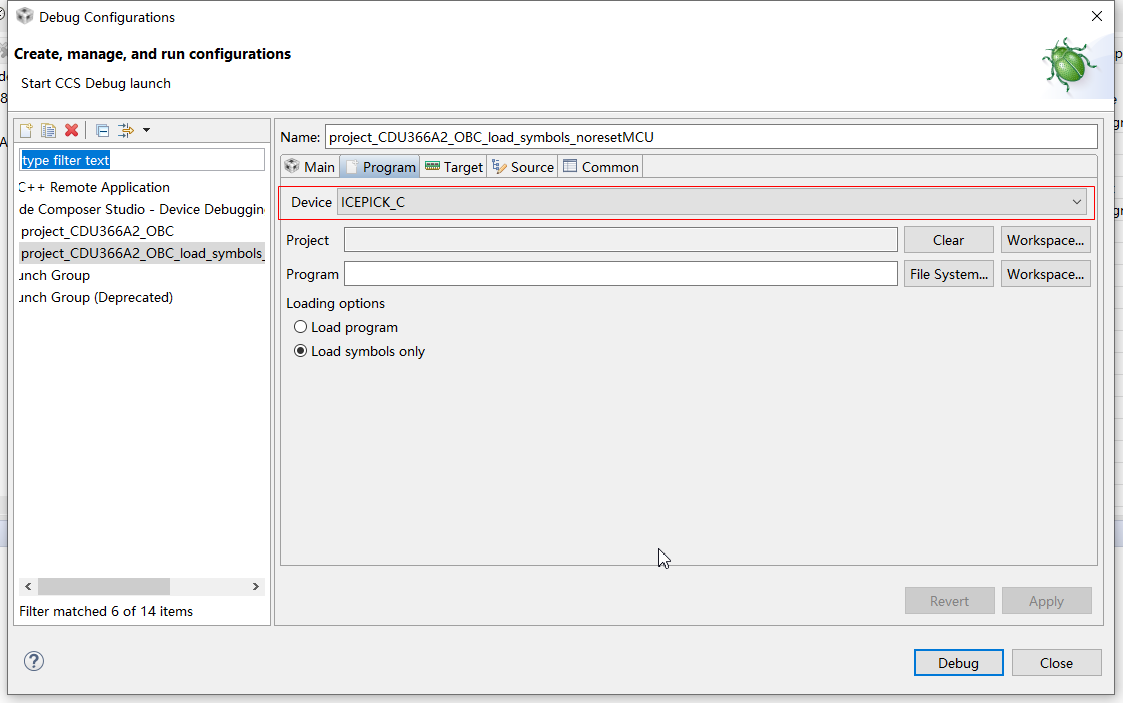Image resolution: width=1123 pixels, height=703 pixels.
Task: Collapse all configurations in the tree
Action: point(102,130)
